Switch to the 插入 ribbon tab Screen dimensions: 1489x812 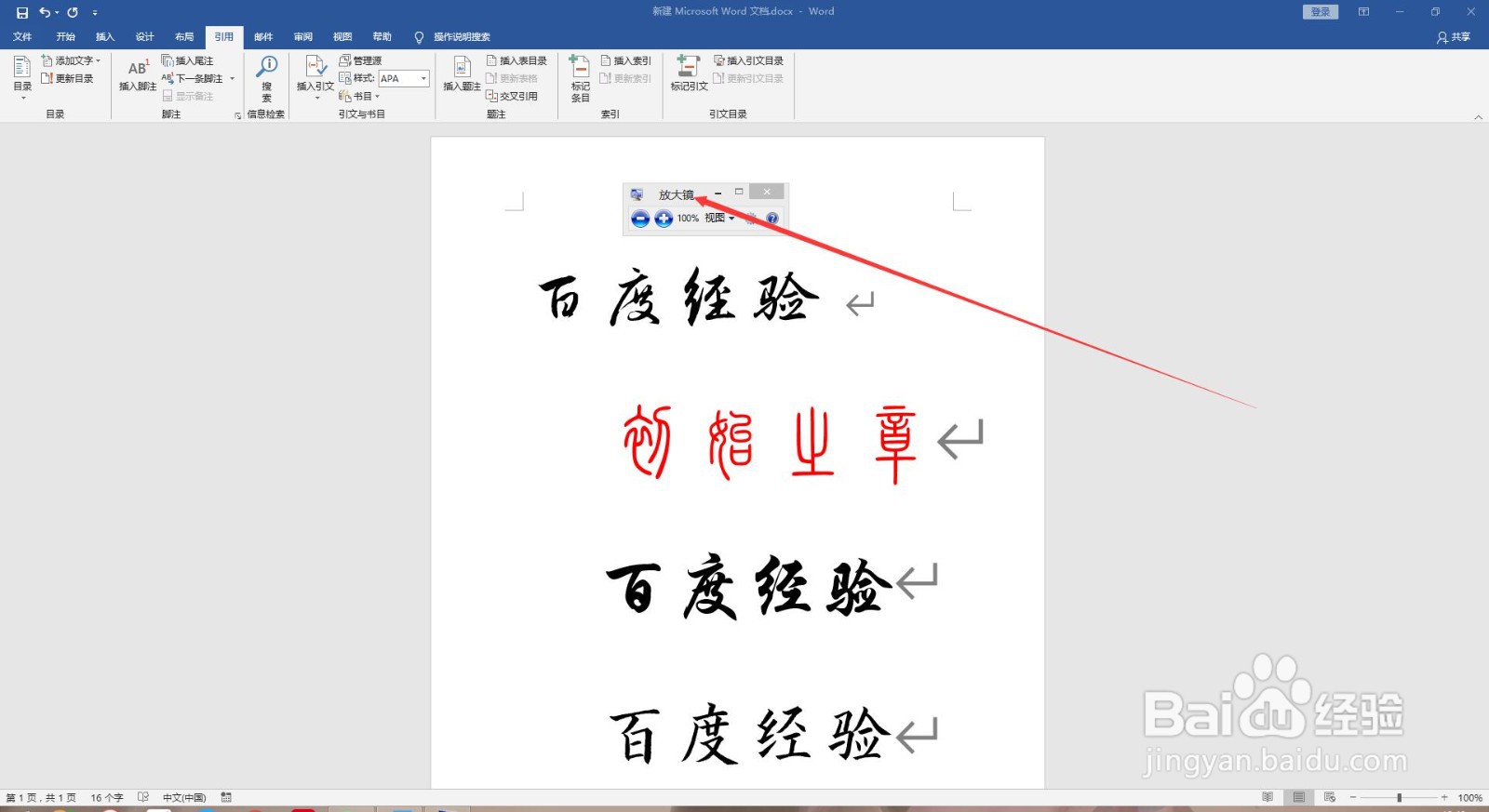tap(105, 37)
